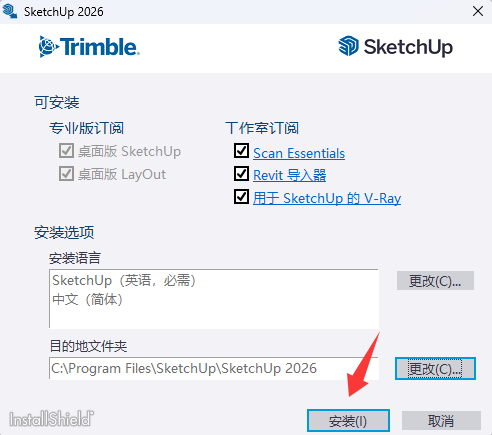This screenshot has width=492, height=435.
Task: Select 中文（简体）in the language list
Action: click(x=87, y=299)
